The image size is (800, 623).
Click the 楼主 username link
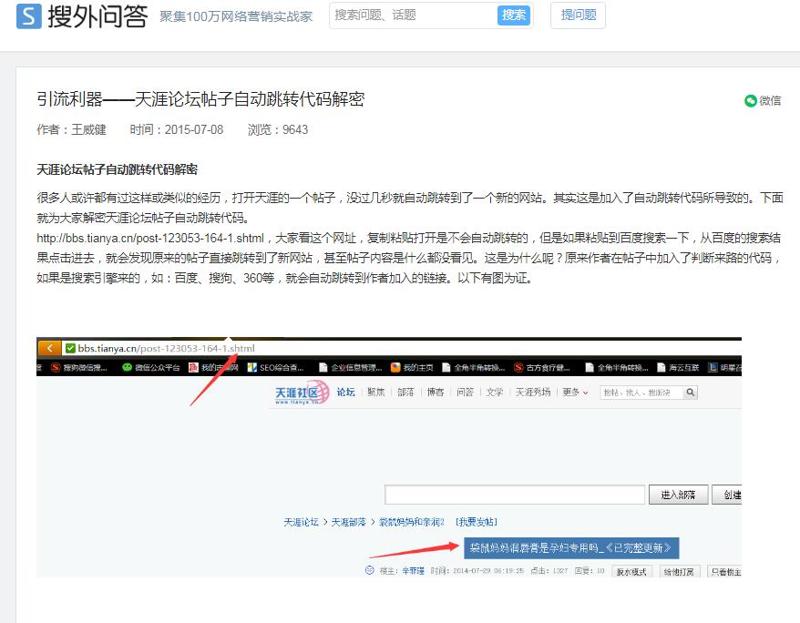click(x=413, y=571)
